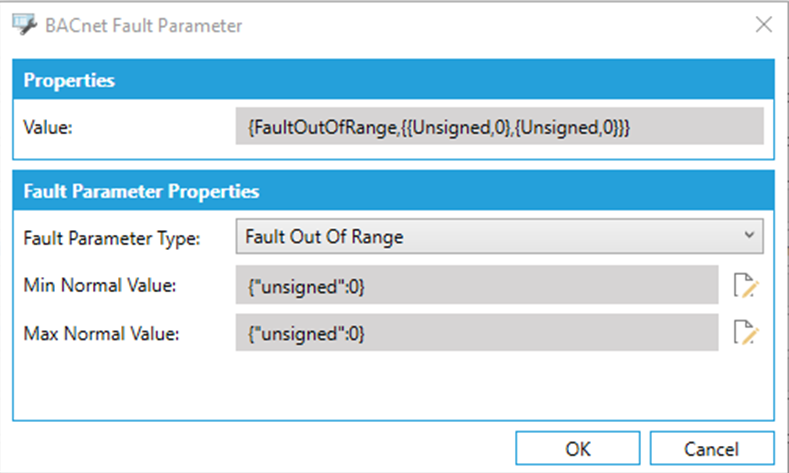
Task: Click the "Min Normal Value:" label
Action: 100,286
